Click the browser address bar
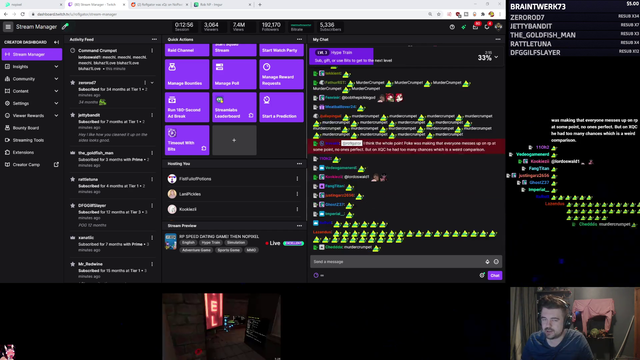This screenshot has width=640, height=360. (229, 14)
